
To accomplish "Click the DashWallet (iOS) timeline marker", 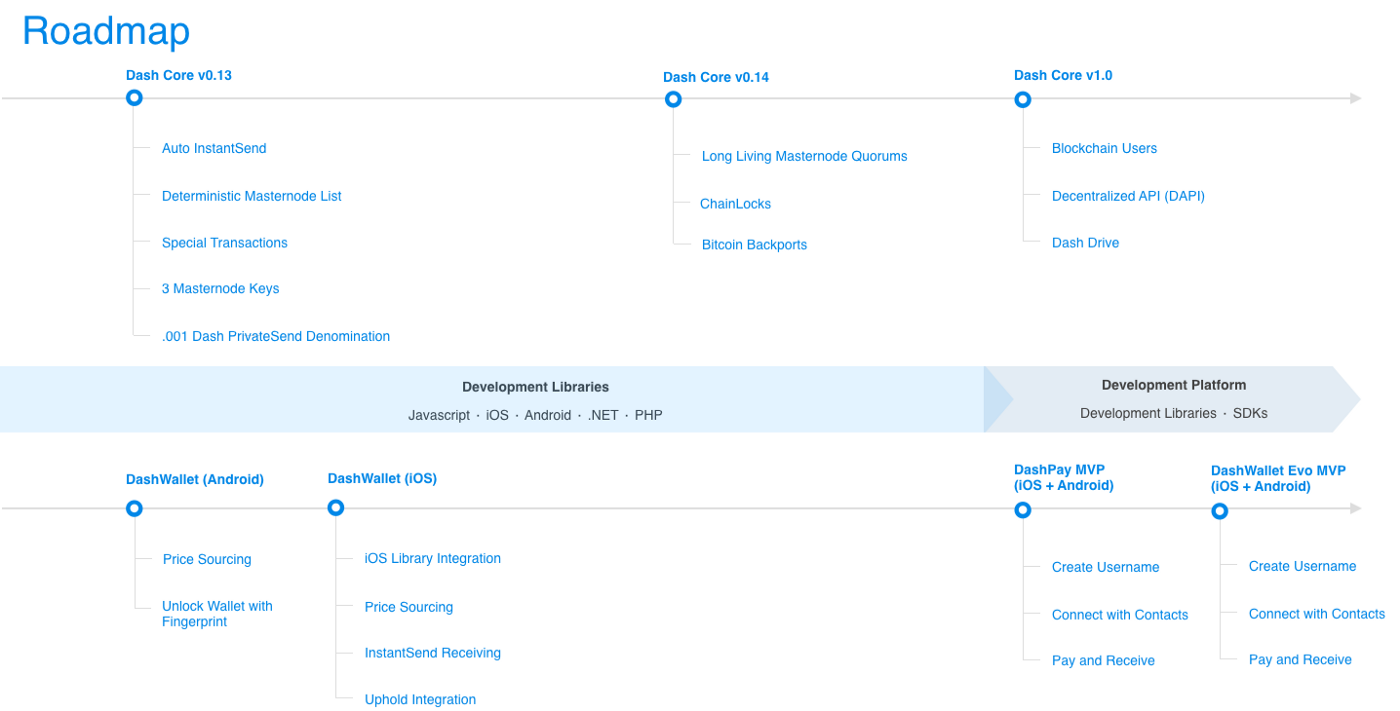I will [336, 508].
